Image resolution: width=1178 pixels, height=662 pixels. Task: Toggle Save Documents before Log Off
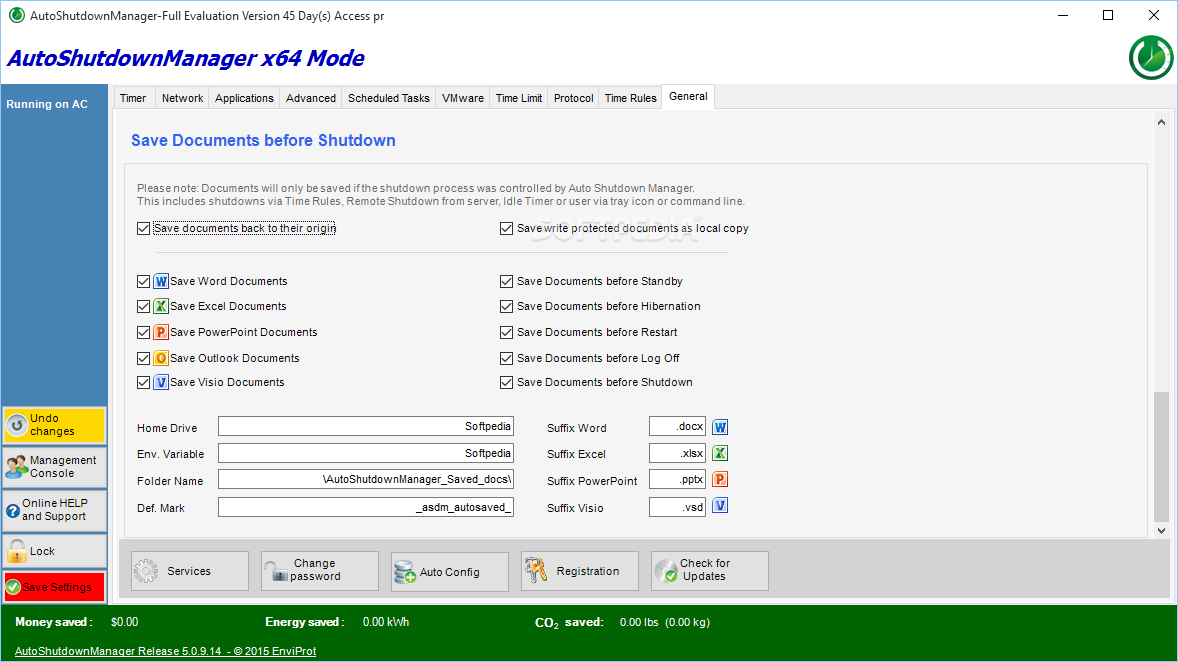[506, 358]
